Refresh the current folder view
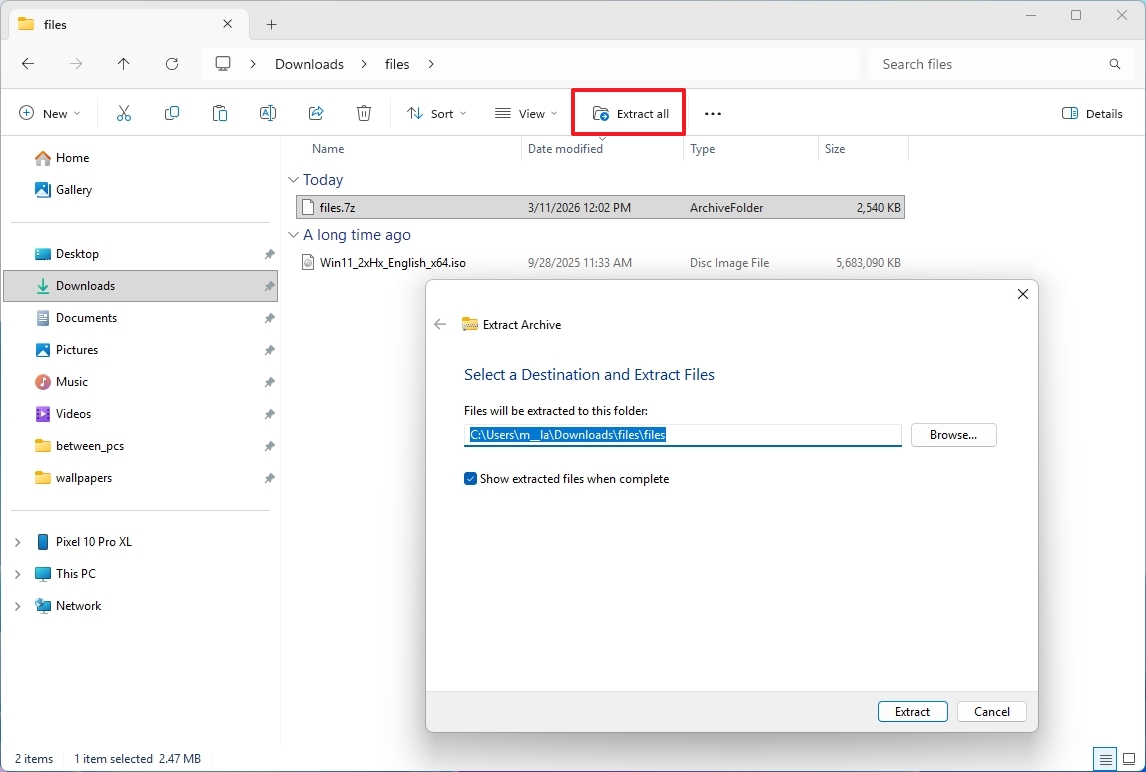 pos(172,63)
